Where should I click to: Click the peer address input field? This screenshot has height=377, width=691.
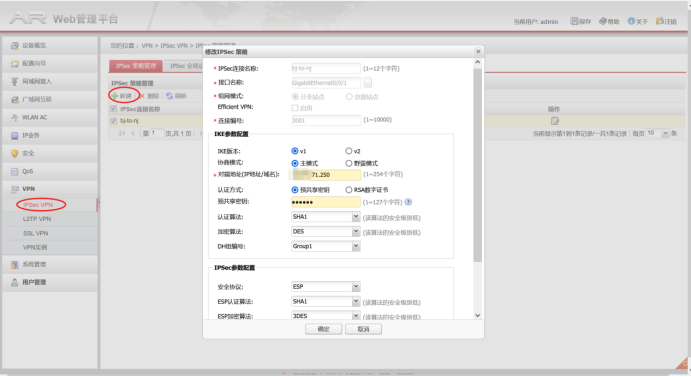tap(326, 175)
